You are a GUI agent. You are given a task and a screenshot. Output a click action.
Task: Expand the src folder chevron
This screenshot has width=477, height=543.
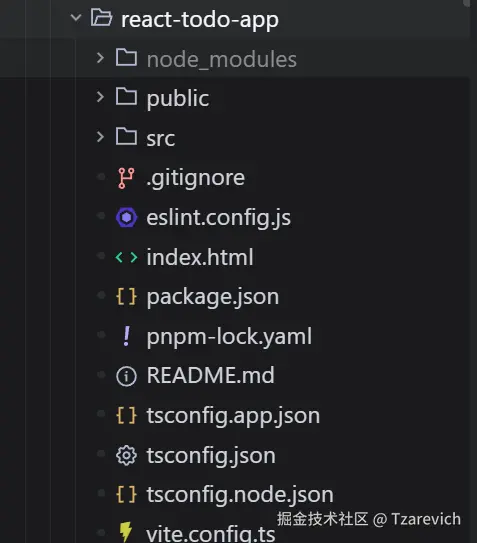(x=100, y=137)
